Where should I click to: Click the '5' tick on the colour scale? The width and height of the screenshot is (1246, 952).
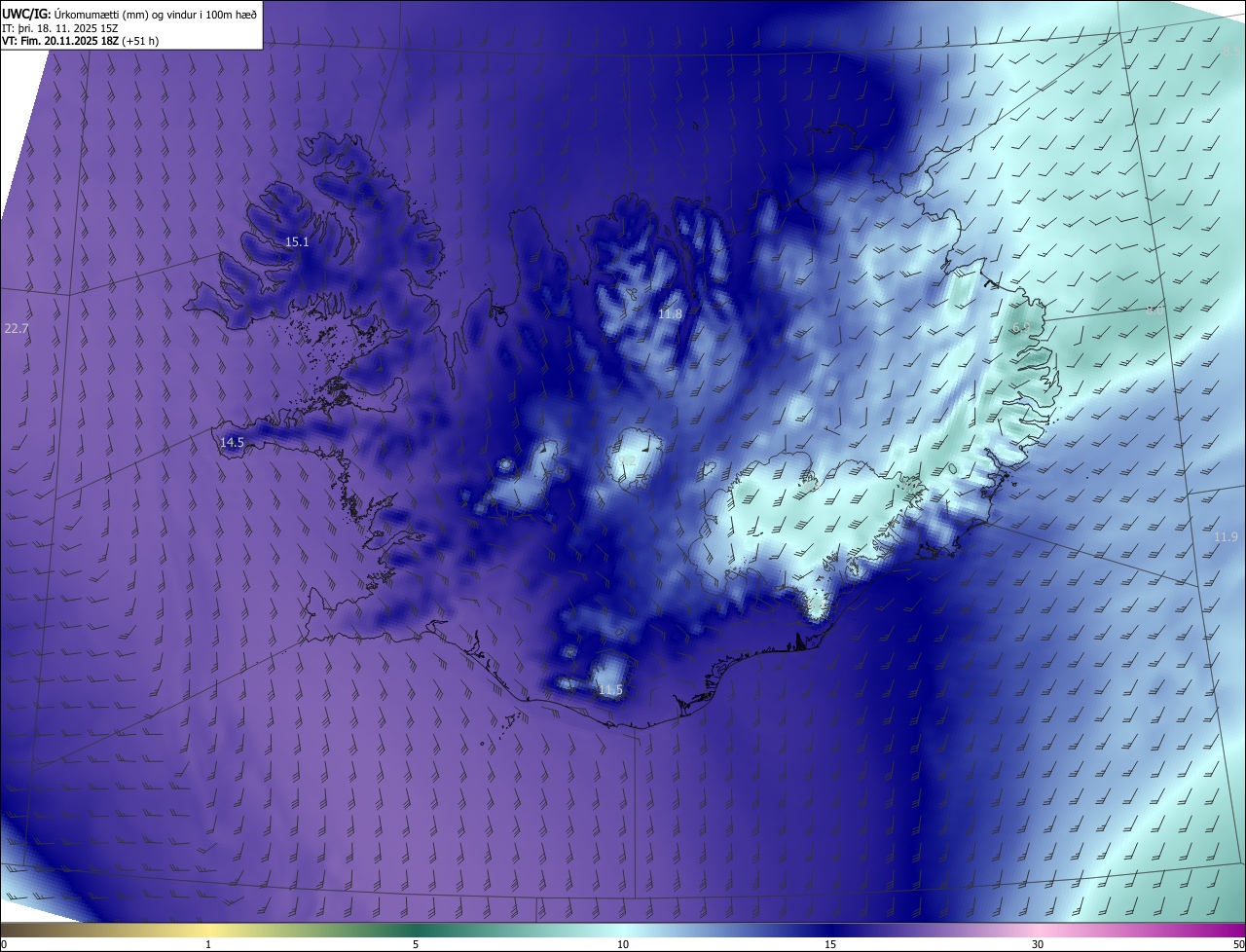point(416,944)
